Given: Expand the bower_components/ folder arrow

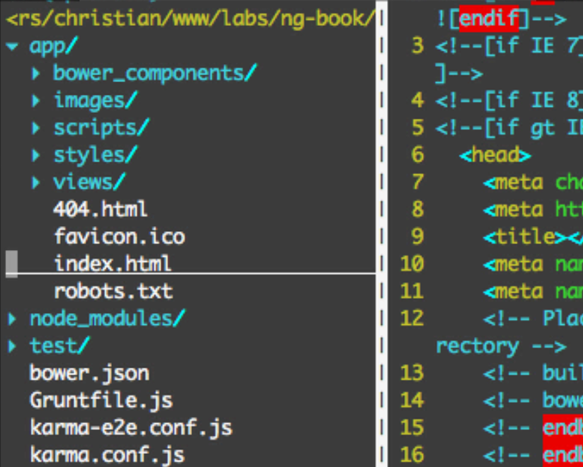Looking at the screenshot, I should (x=36, y=74).
